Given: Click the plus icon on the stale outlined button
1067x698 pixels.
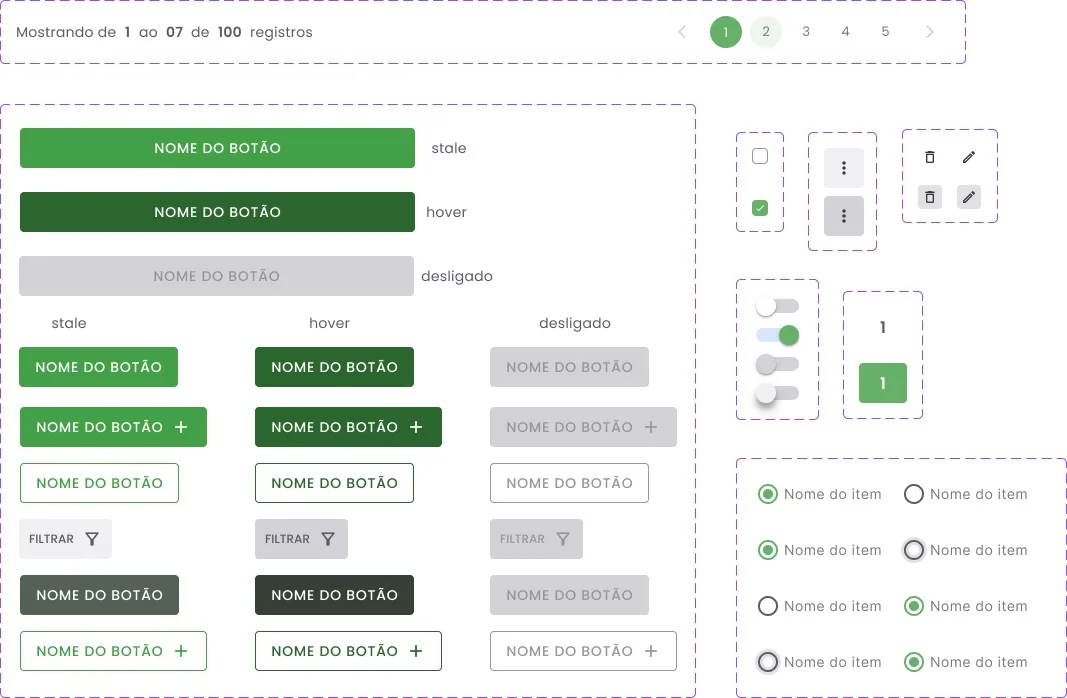Looking at the screenshot, I should coord(181,651).
